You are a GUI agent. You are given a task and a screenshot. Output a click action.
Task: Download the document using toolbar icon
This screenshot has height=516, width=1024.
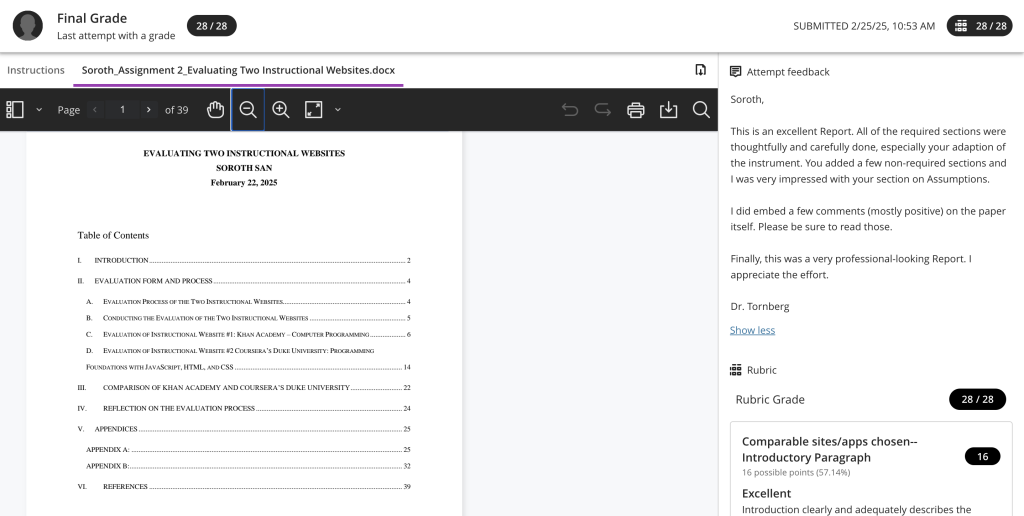point(668,110)
